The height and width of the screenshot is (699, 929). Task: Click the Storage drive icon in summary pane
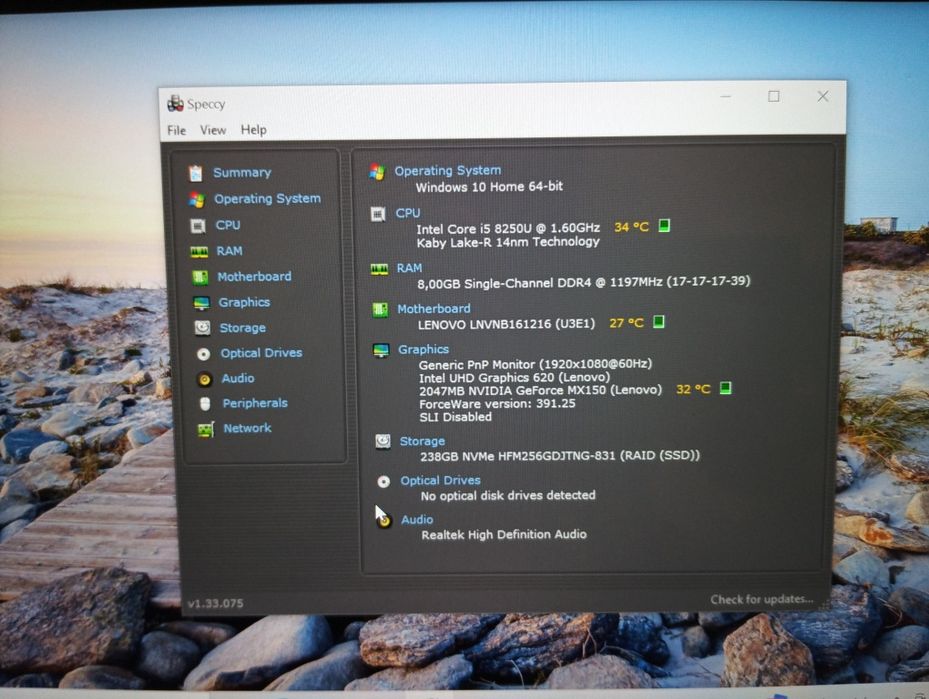click(x=383, y=441)
